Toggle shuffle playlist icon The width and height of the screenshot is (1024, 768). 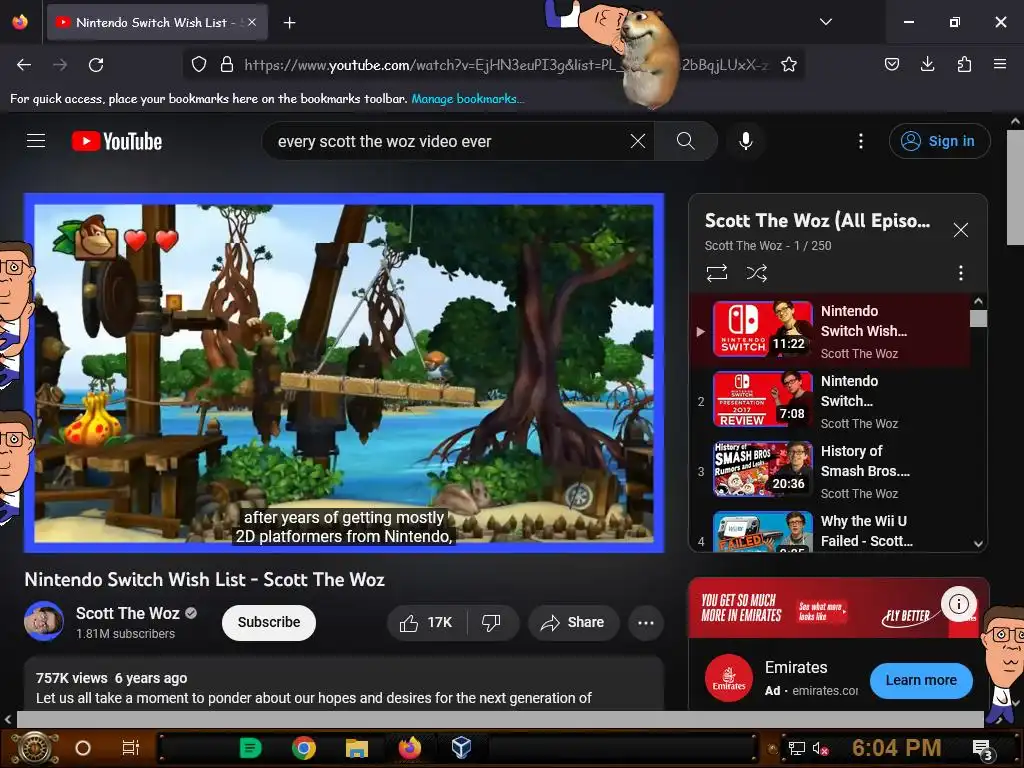757,273
